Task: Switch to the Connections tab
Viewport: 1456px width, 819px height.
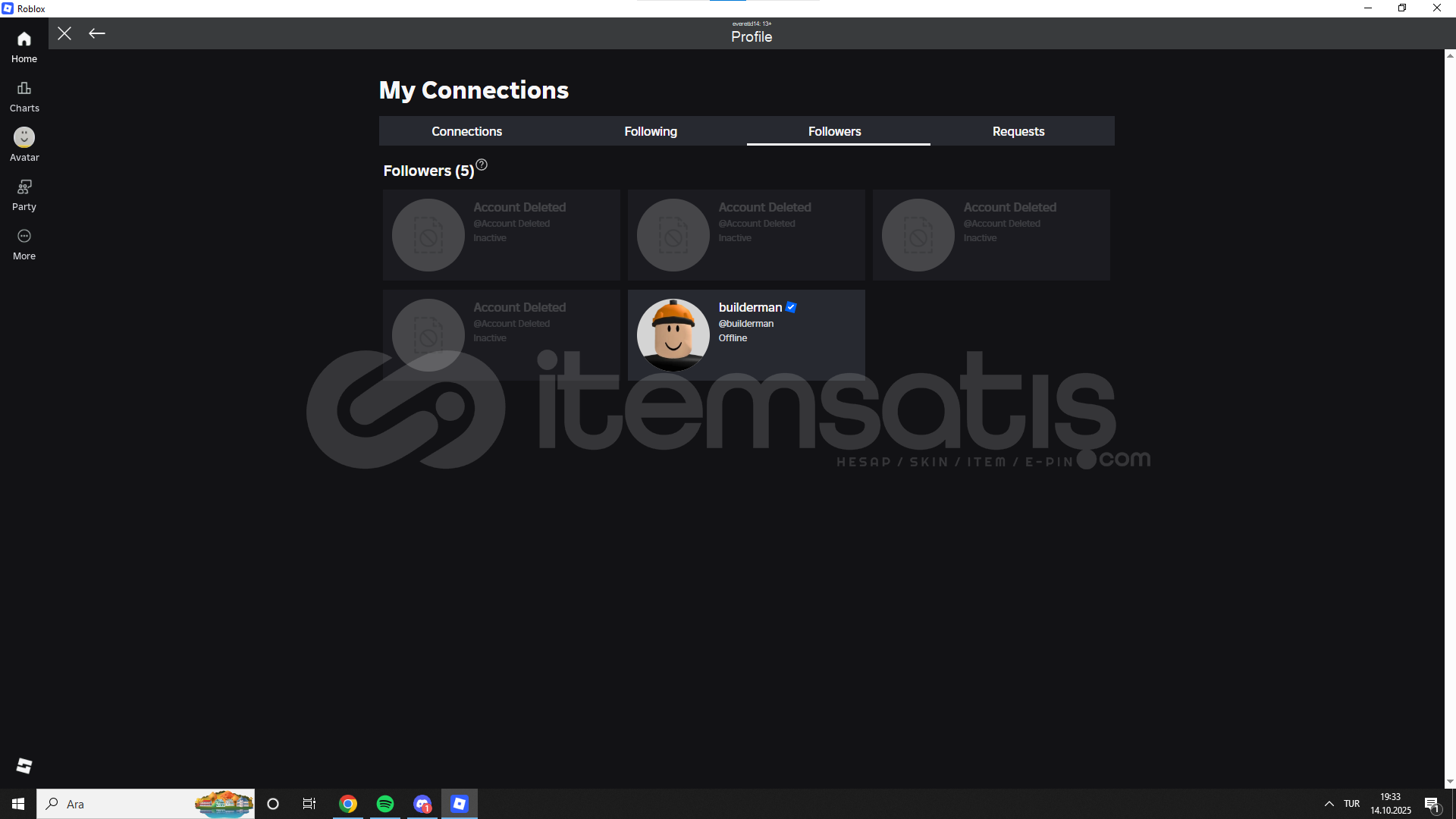Action: coord(466,131)
